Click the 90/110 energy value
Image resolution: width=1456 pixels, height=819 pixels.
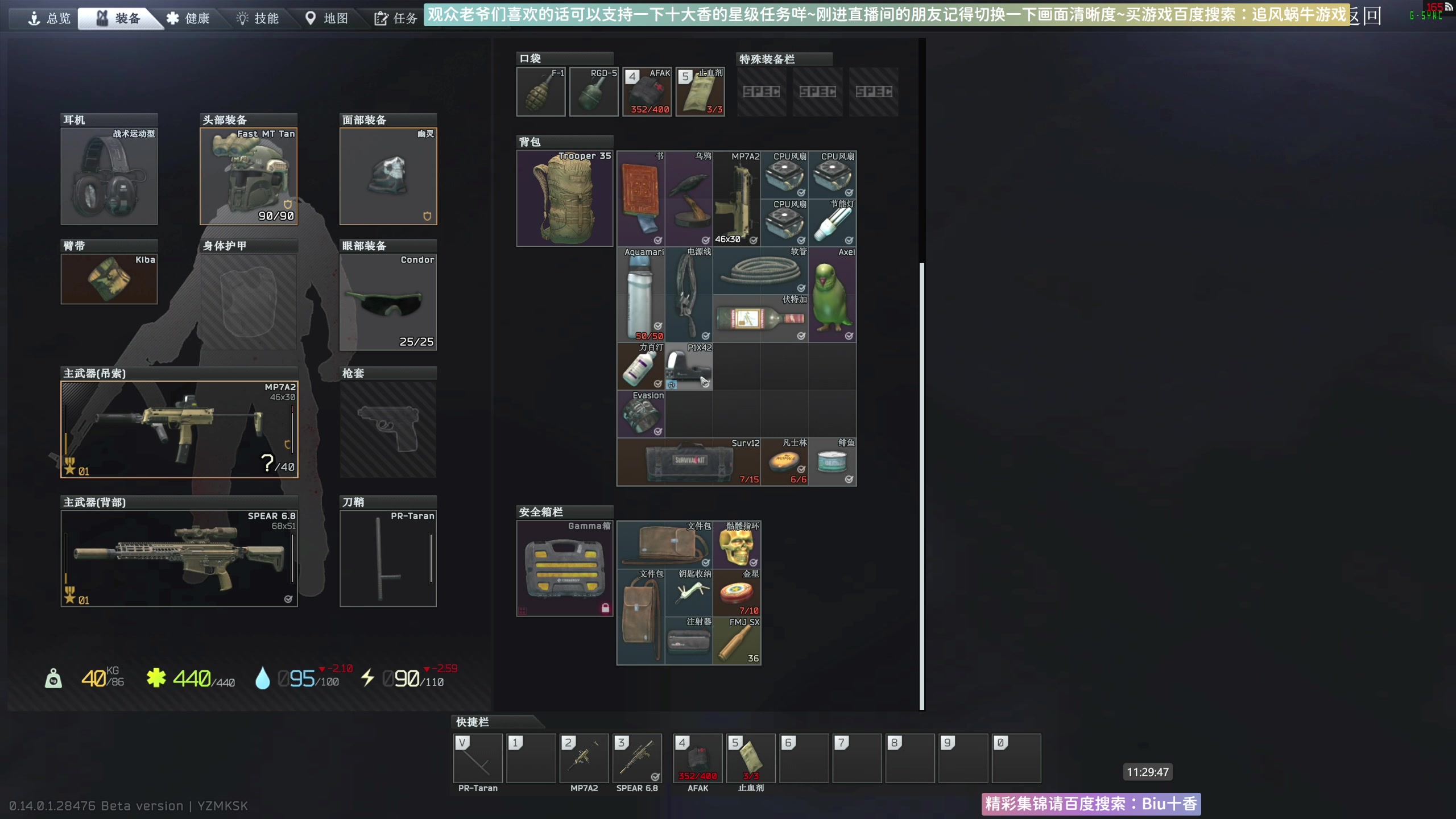click(413, 679)
